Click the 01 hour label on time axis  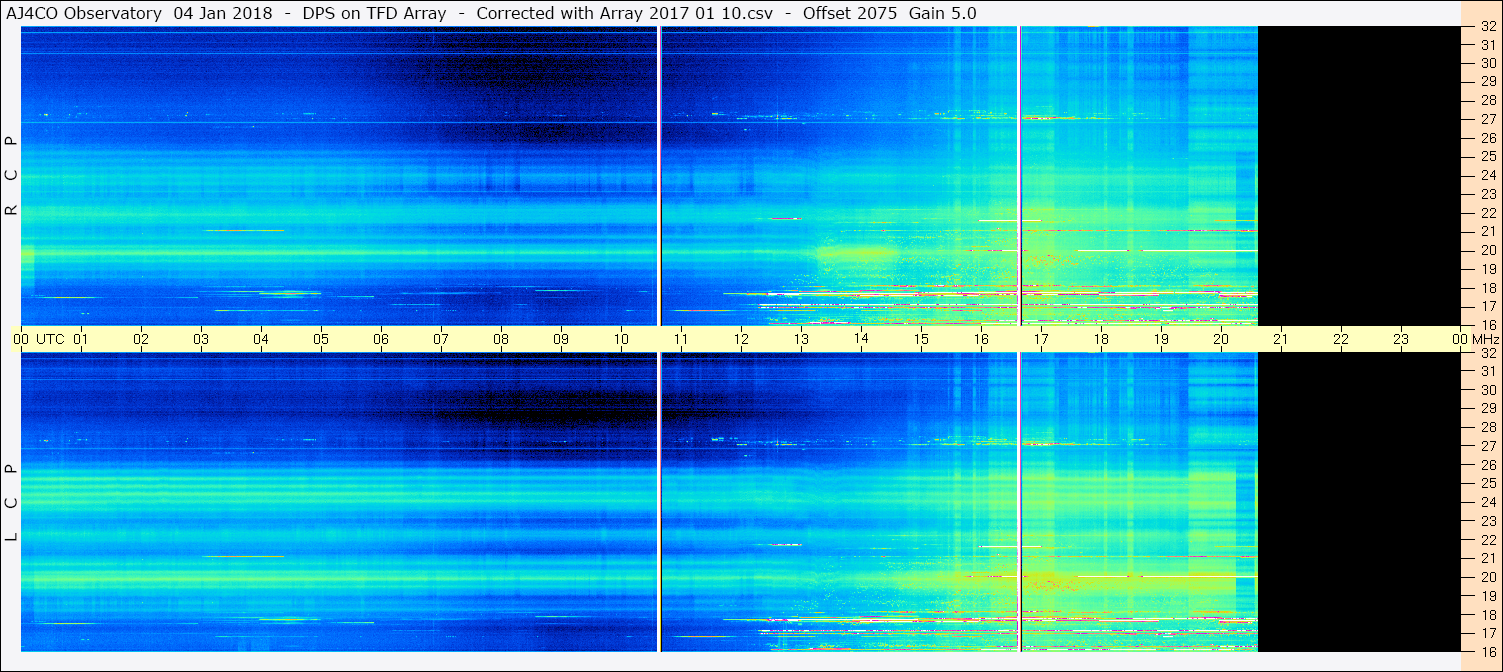[81, 339]
